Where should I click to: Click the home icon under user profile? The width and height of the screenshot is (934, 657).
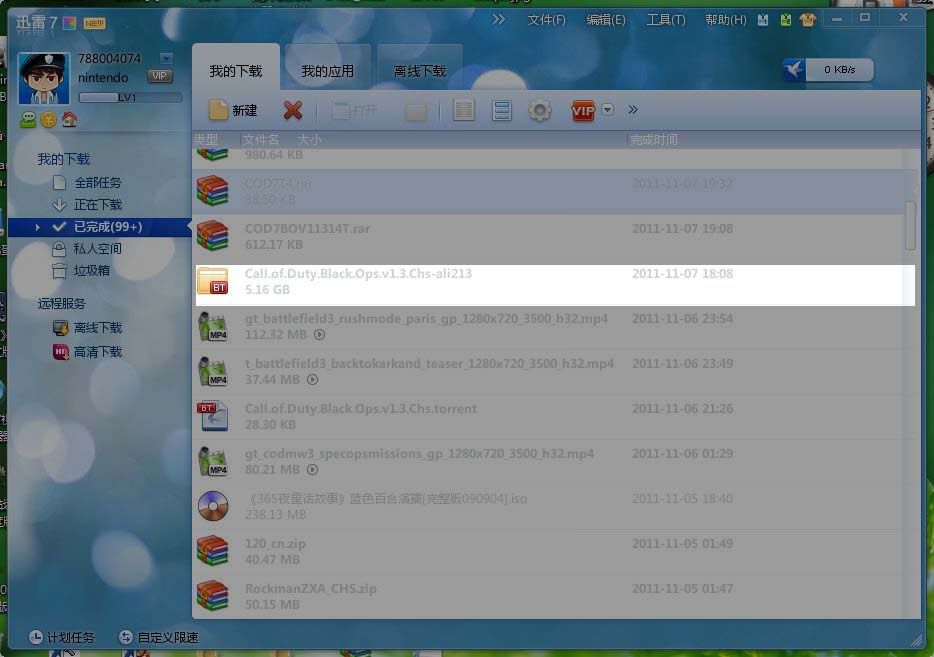[69, 120]
